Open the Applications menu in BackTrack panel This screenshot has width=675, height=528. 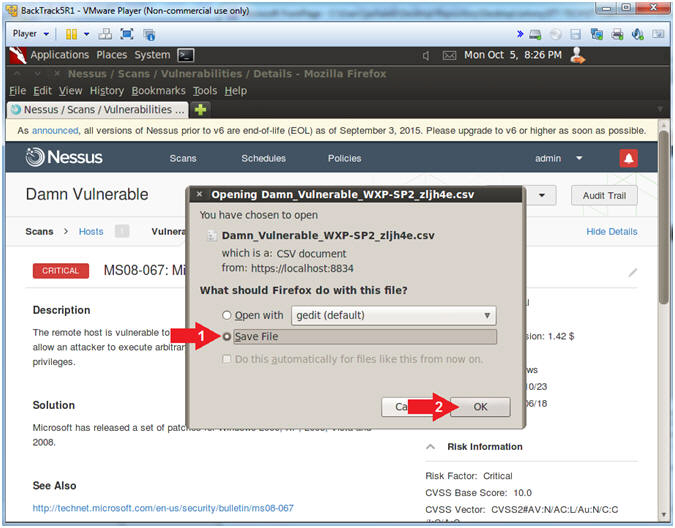point(59,55)
